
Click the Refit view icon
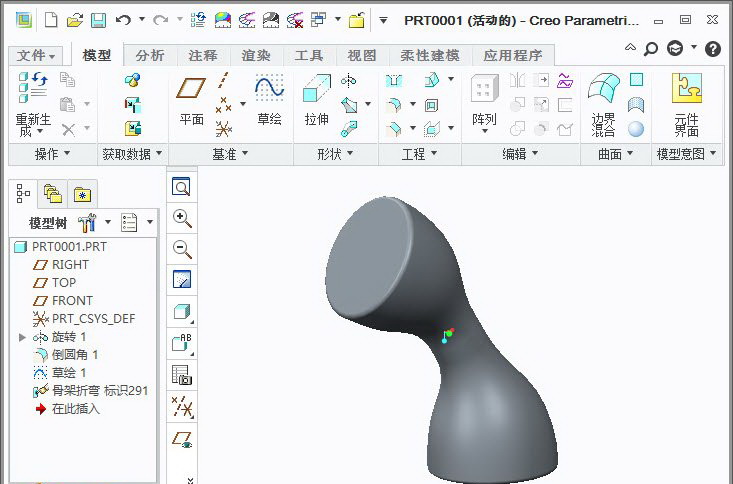coord(182,187)
